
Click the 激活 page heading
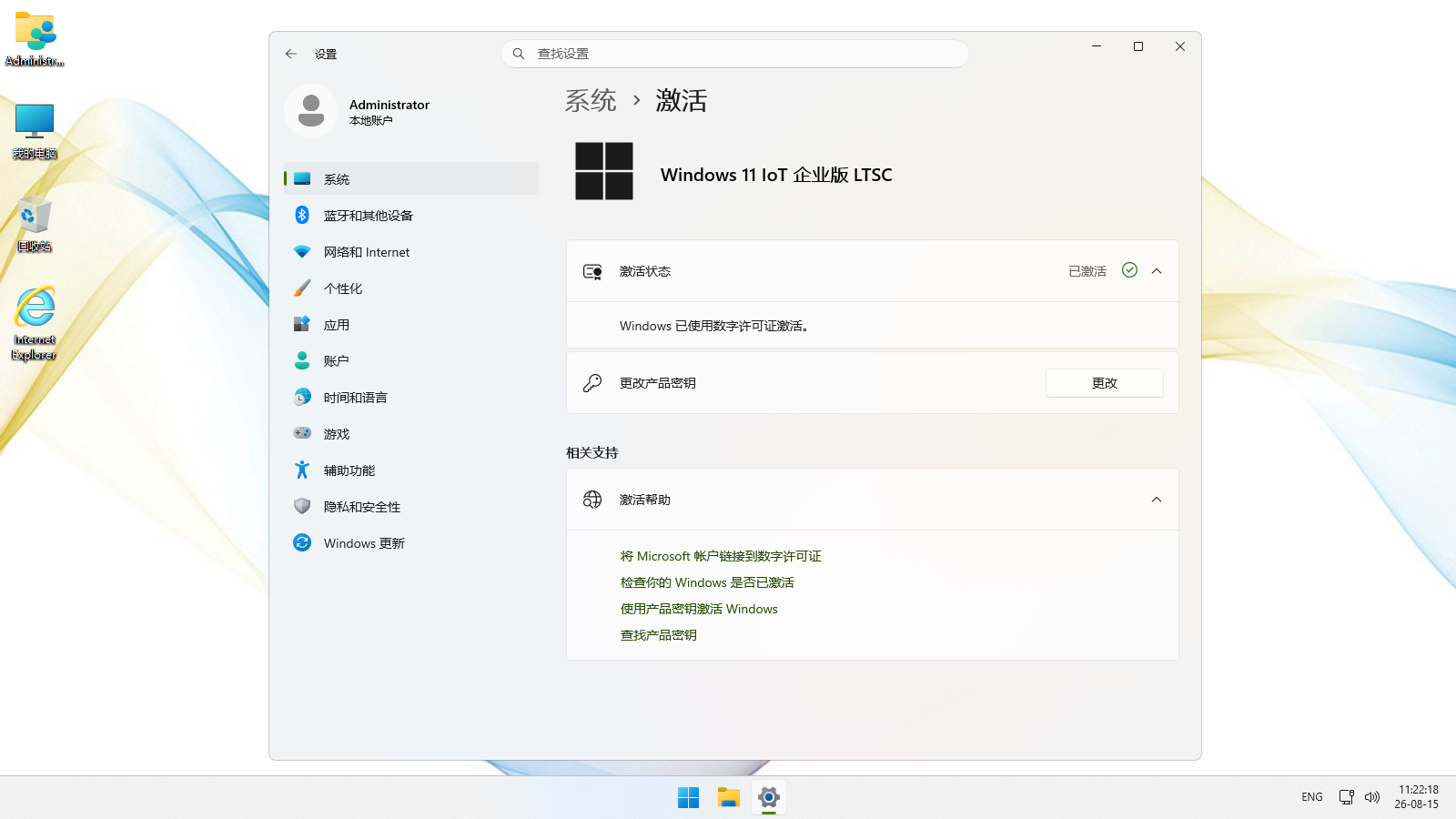point(682,100)
